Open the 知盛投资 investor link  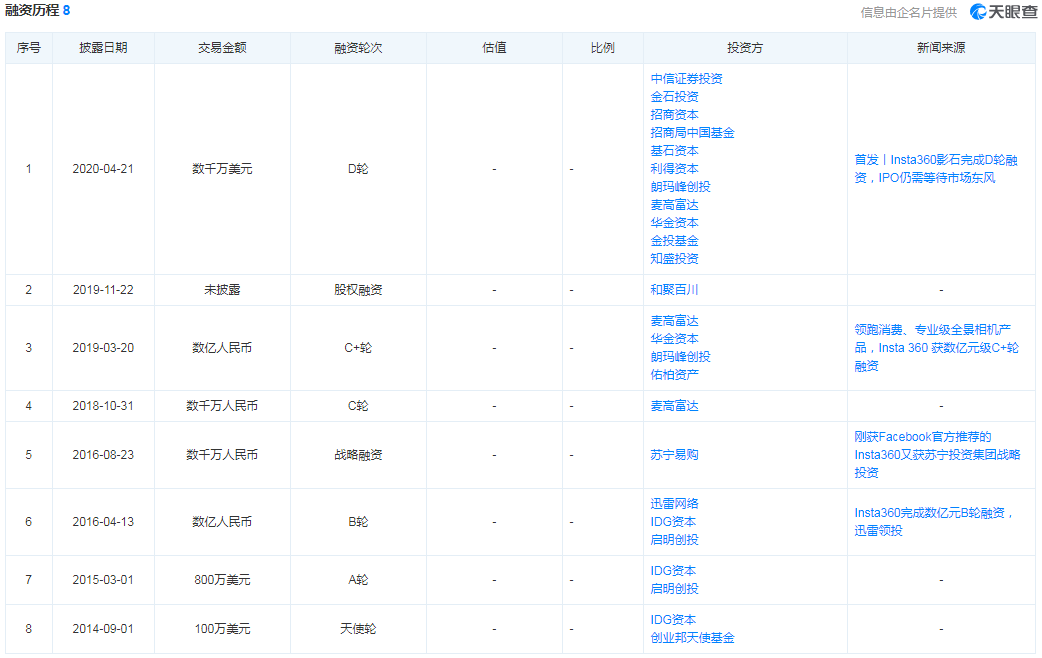coord(674,259)
